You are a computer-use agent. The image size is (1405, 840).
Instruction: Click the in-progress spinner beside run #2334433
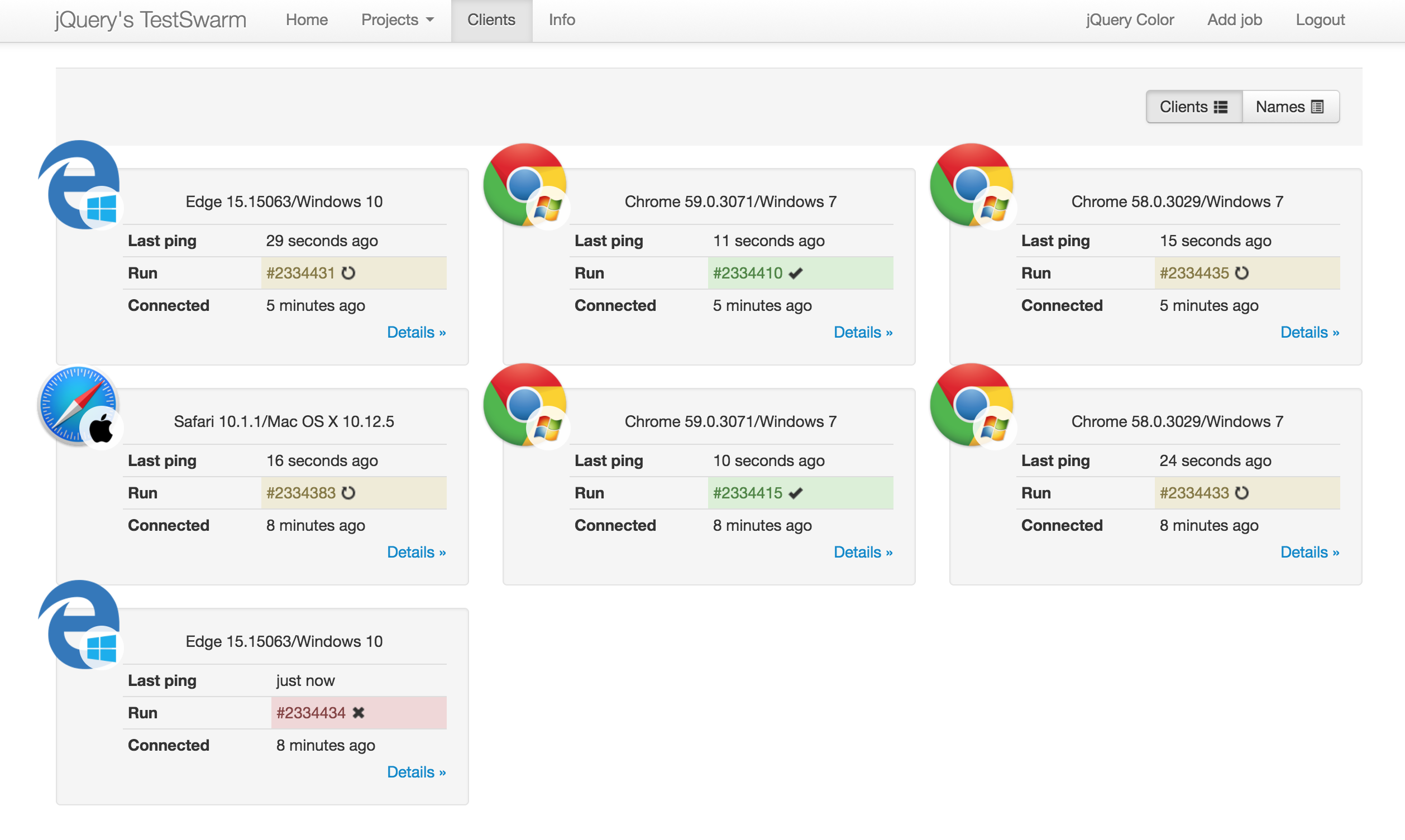coord(1242,493)
